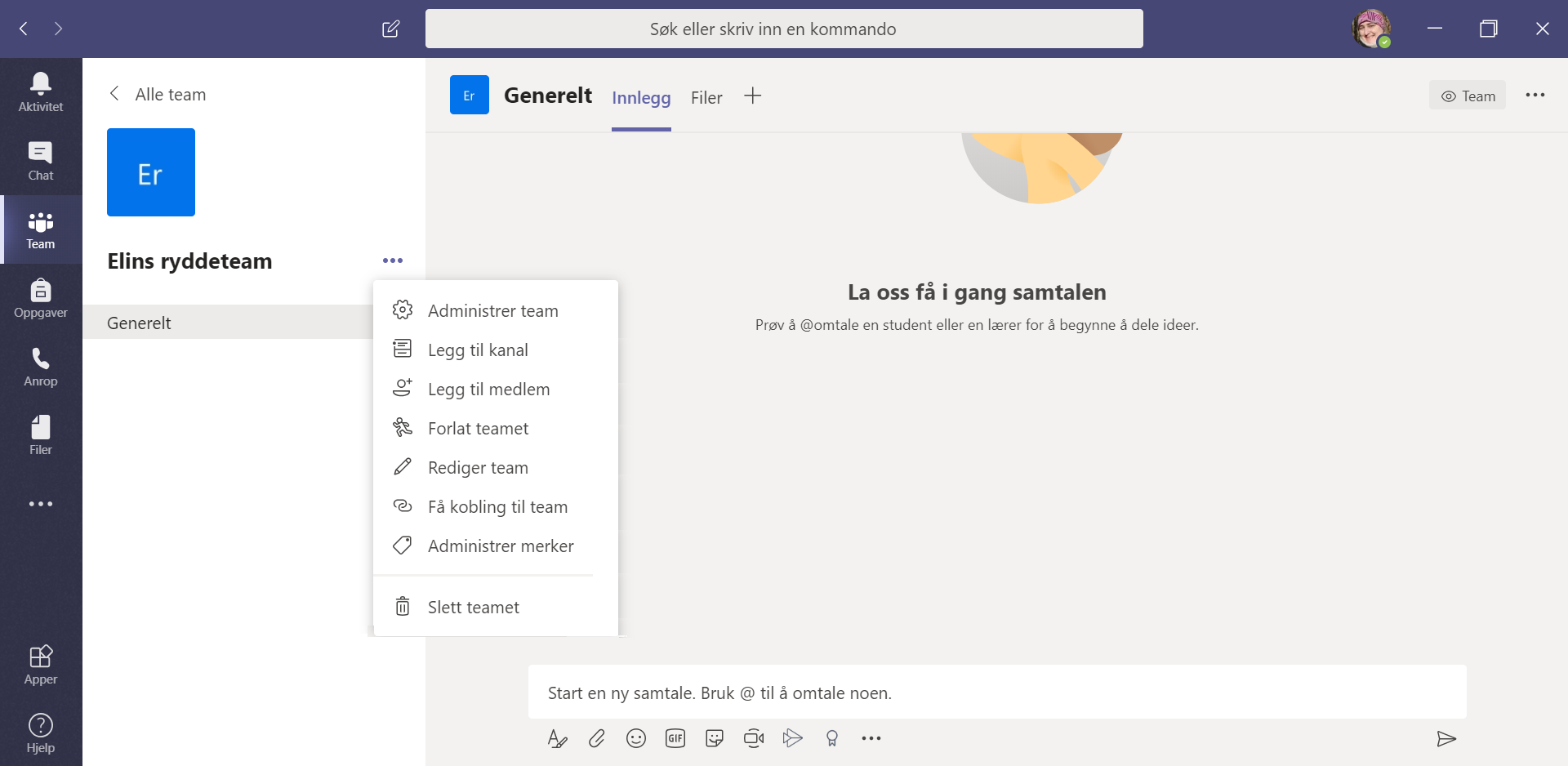Viewport: 1568px width, 766px height.
Task: Click the praise badge icon
Action: [832, 739]
